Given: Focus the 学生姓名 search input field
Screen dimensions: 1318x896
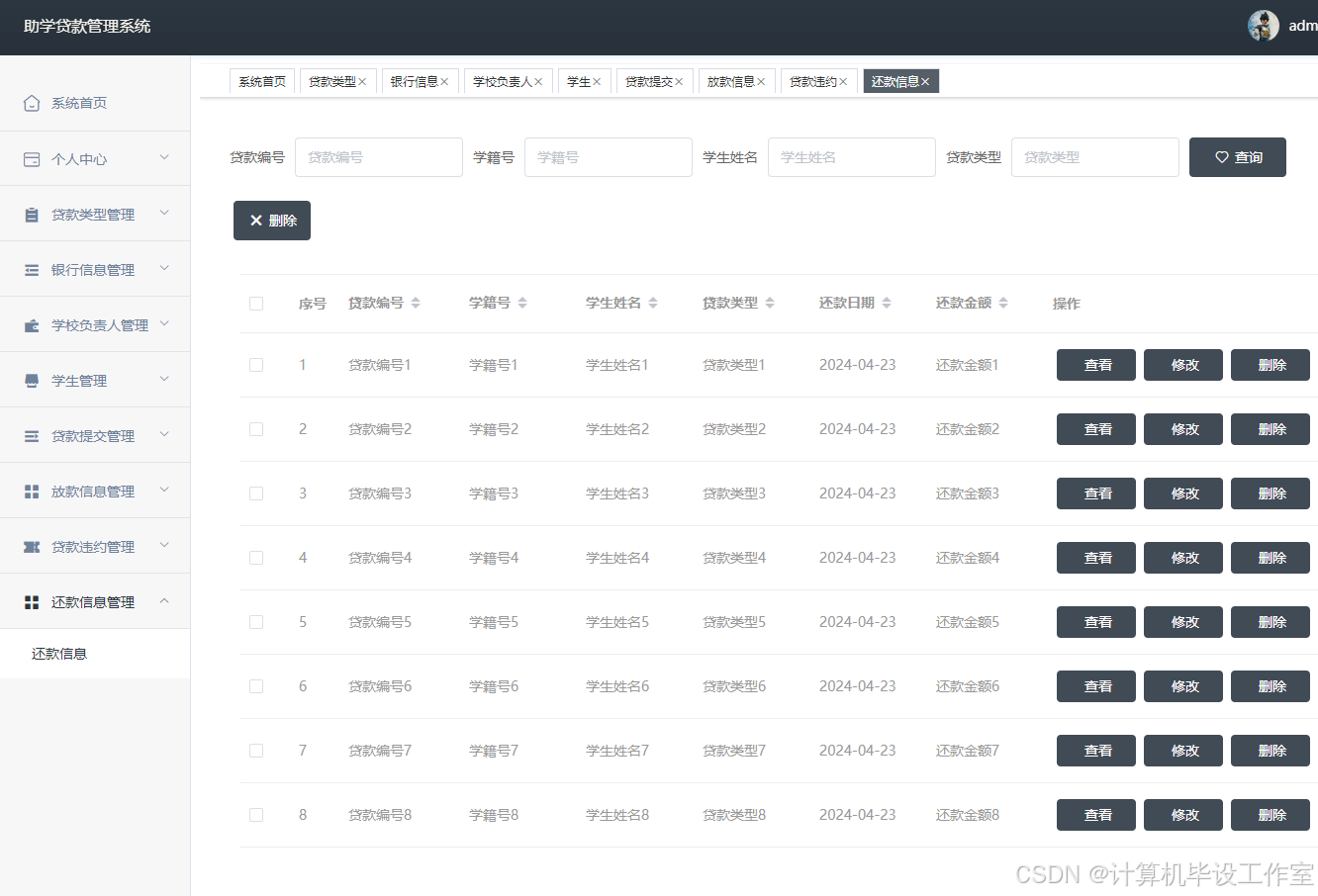Looking at the screenshot, I should pos(852,157).
